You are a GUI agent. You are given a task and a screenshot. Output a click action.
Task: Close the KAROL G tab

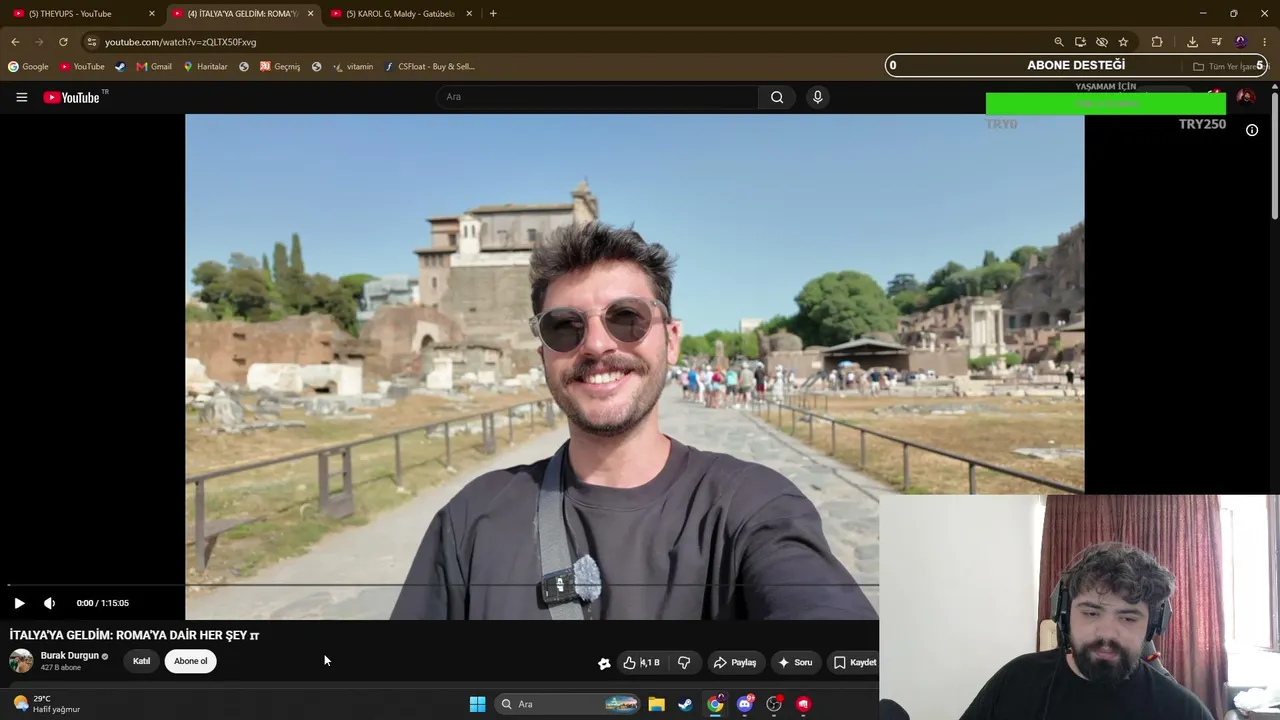pos(469,14)
